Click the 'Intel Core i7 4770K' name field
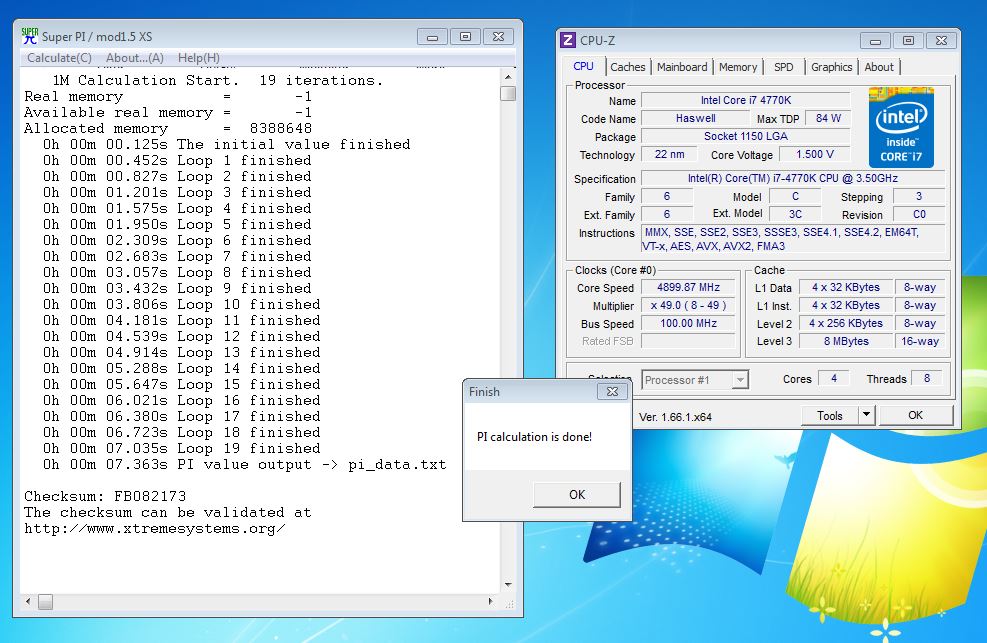The width and height of the screenshot is (987, 643). (745, 100)
